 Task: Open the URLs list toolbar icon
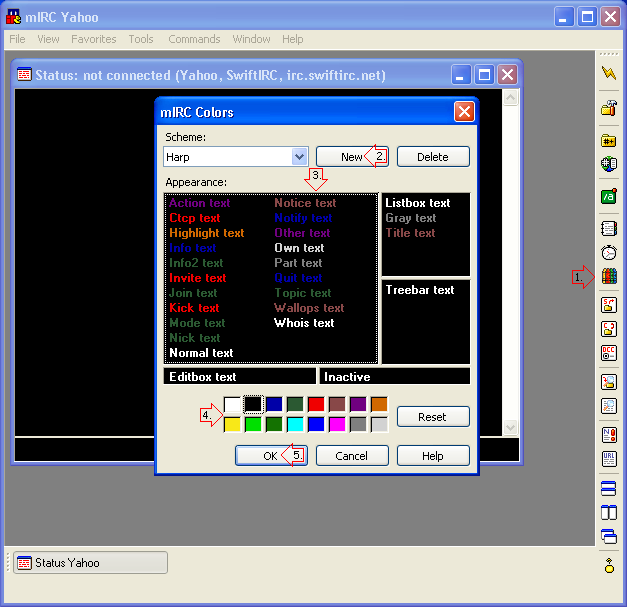[609, 459]
